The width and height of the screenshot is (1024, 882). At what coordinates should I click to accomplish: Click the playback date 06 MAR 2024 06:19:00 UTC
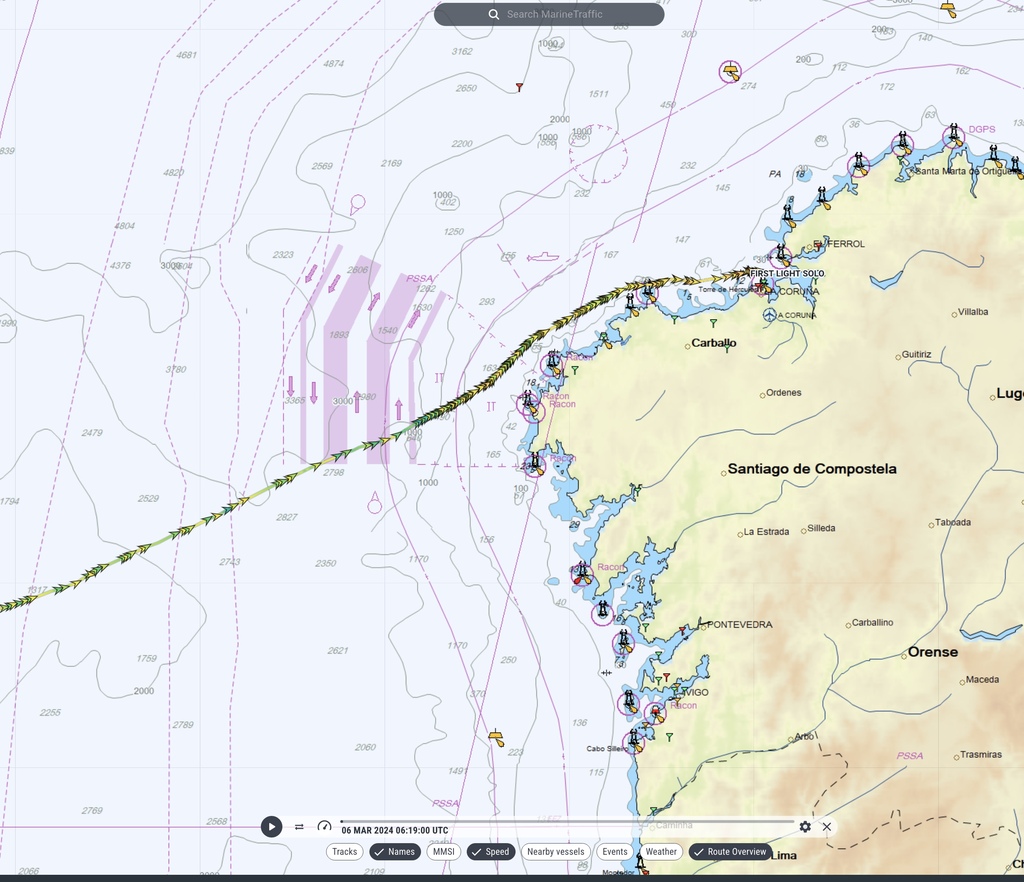(394, 830)
